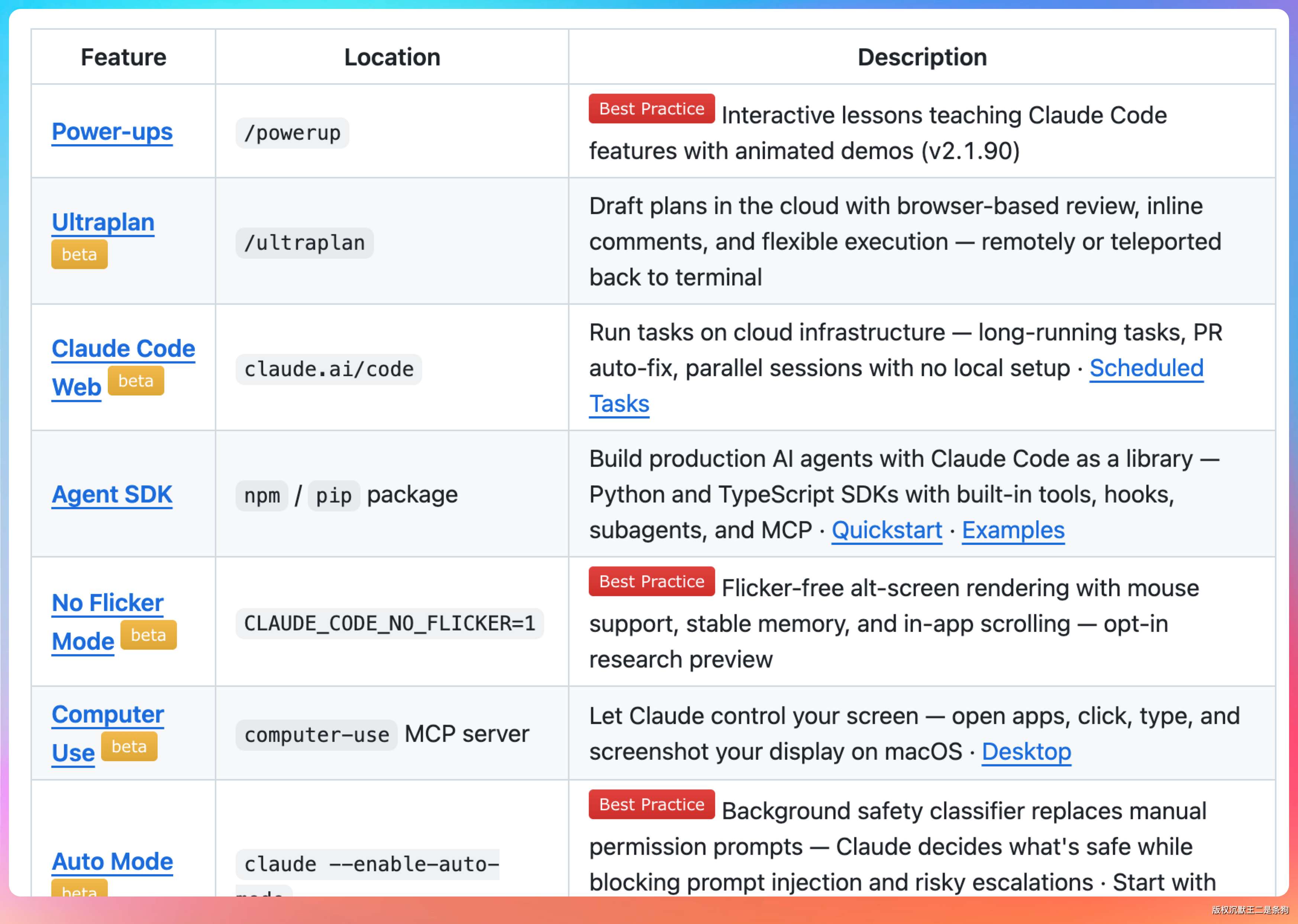Follow the Agent SDK link
Screen dimensions: 1298x924
point(112,494)
